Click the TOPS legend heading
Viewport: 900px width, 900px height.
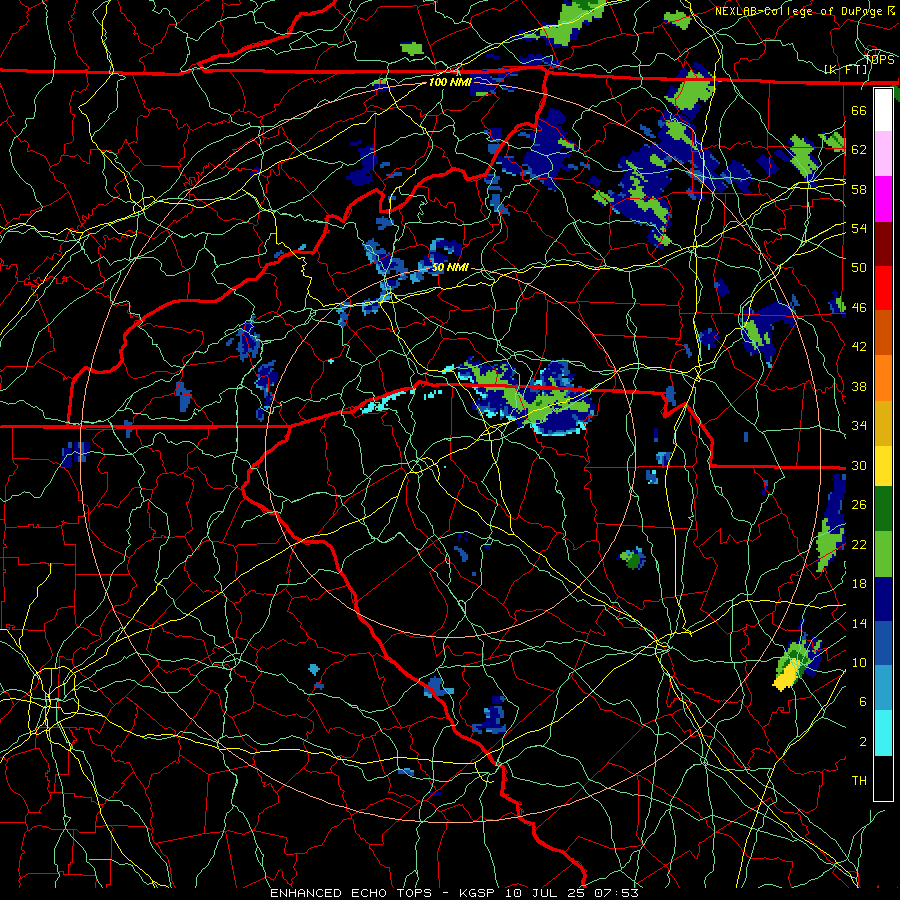pos(879,60)
